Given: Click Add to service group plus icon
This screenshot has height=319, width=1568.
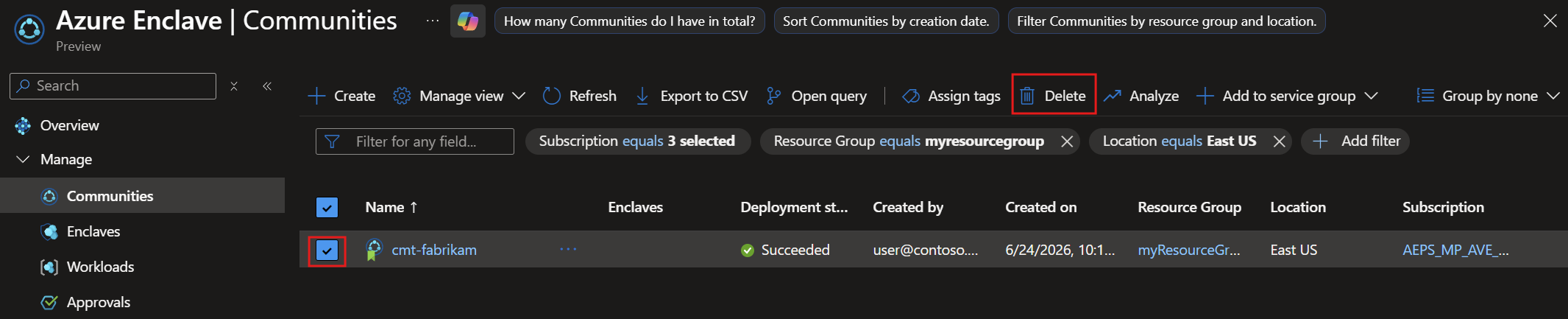Looking at the screenshot, I should [1205, 96].
